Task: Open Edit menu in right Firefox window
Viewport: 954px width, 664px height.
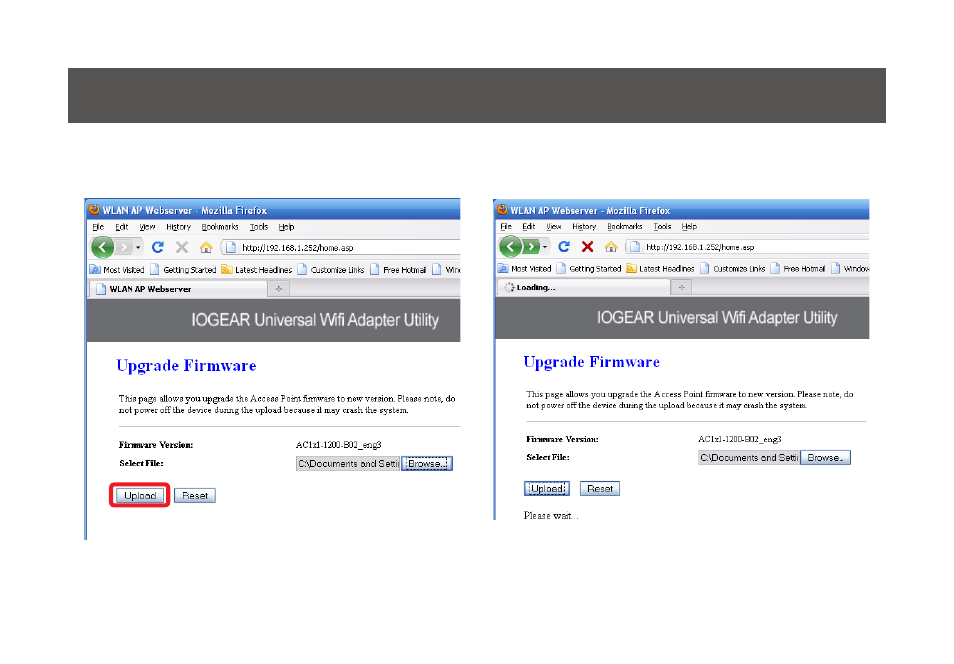Action: 529,226
